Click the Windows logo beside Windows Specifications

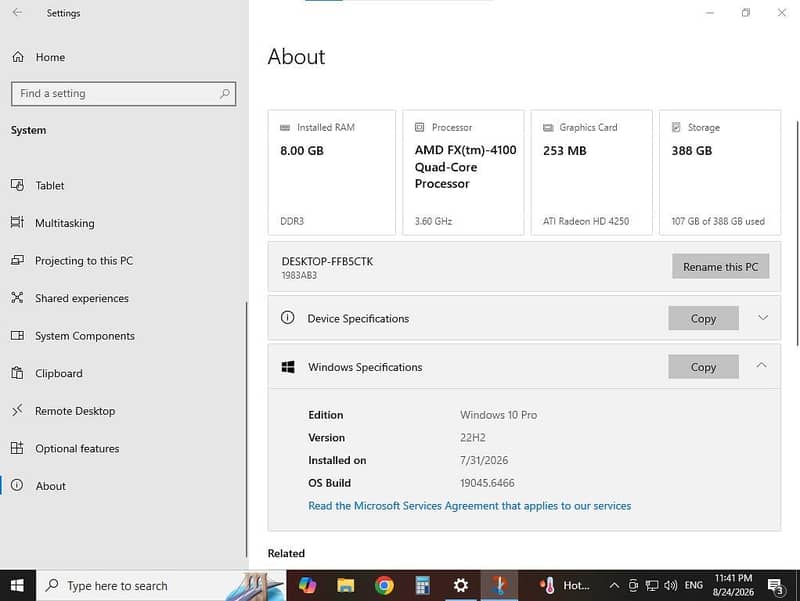(x=288, y=367)
